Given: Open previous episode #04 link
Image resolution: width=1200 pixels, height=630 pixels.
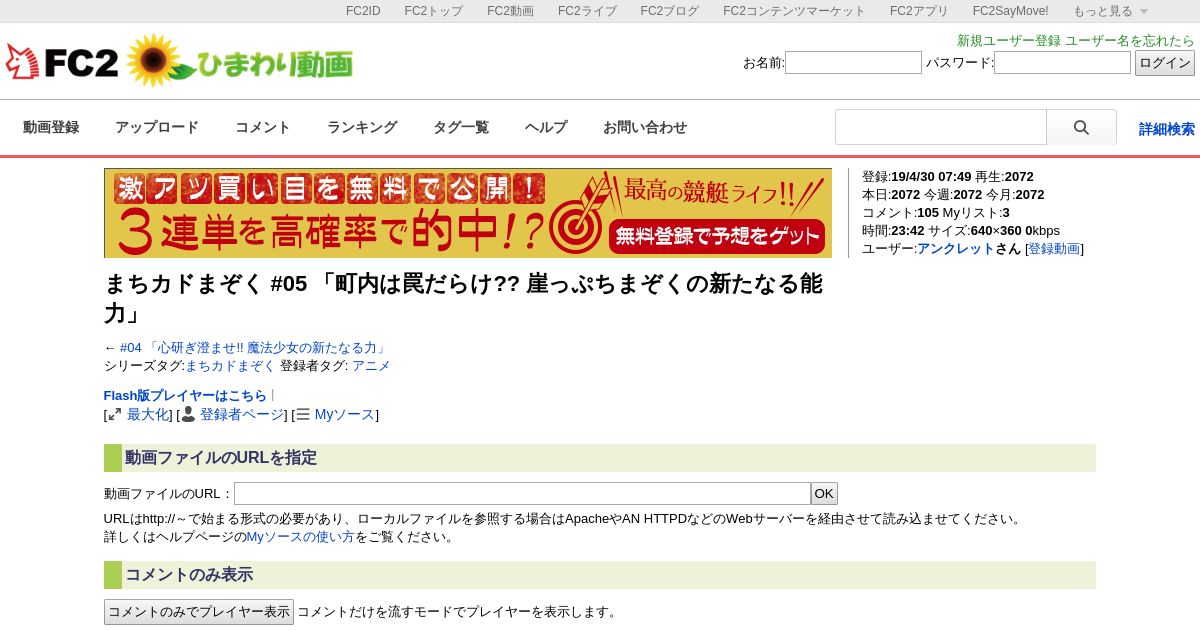Looking at the screenshot, I should pyautogui.click(x=254, y=347).
